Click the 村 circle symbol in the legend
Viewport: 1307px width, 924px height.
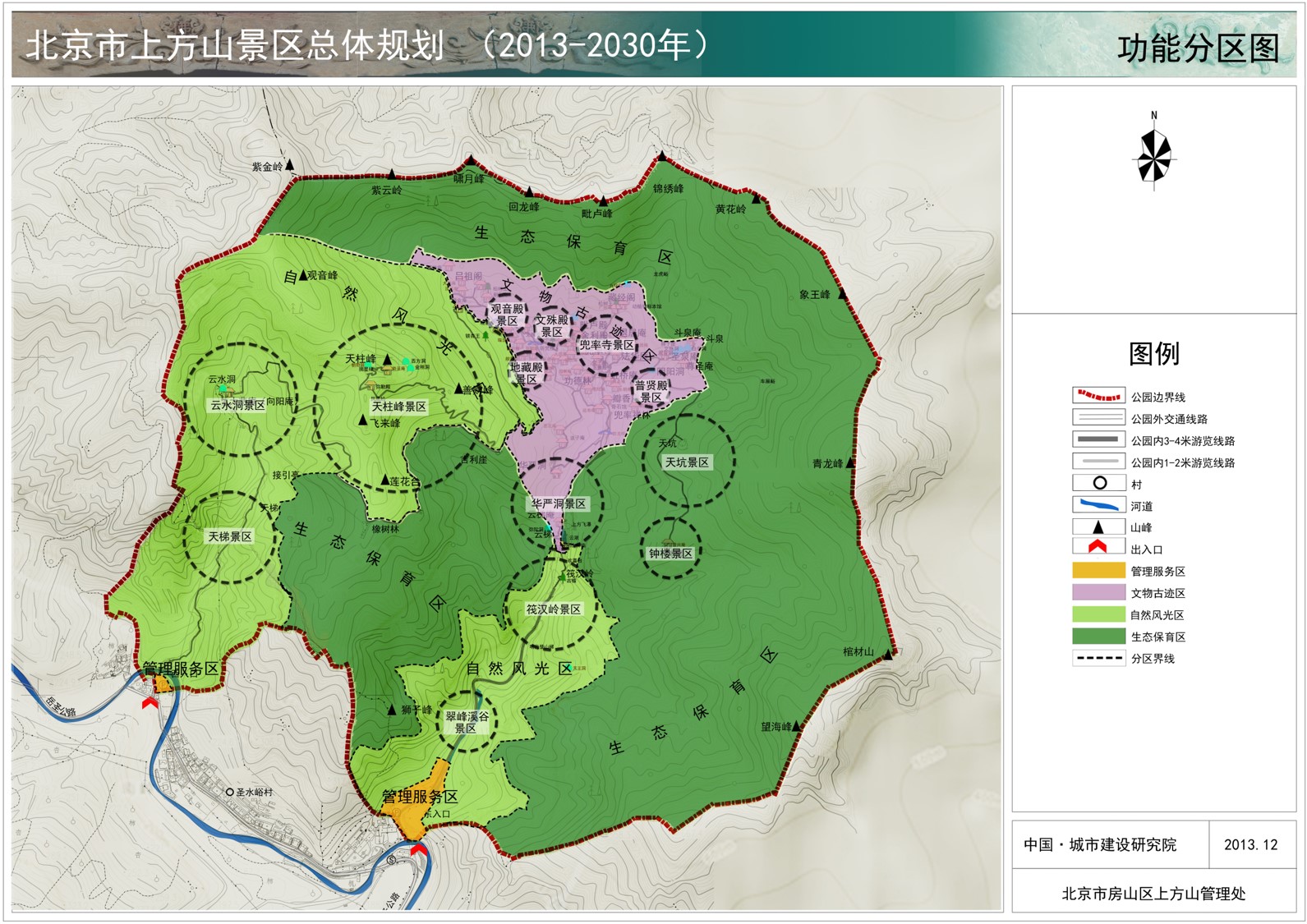tap(1099, 484)
